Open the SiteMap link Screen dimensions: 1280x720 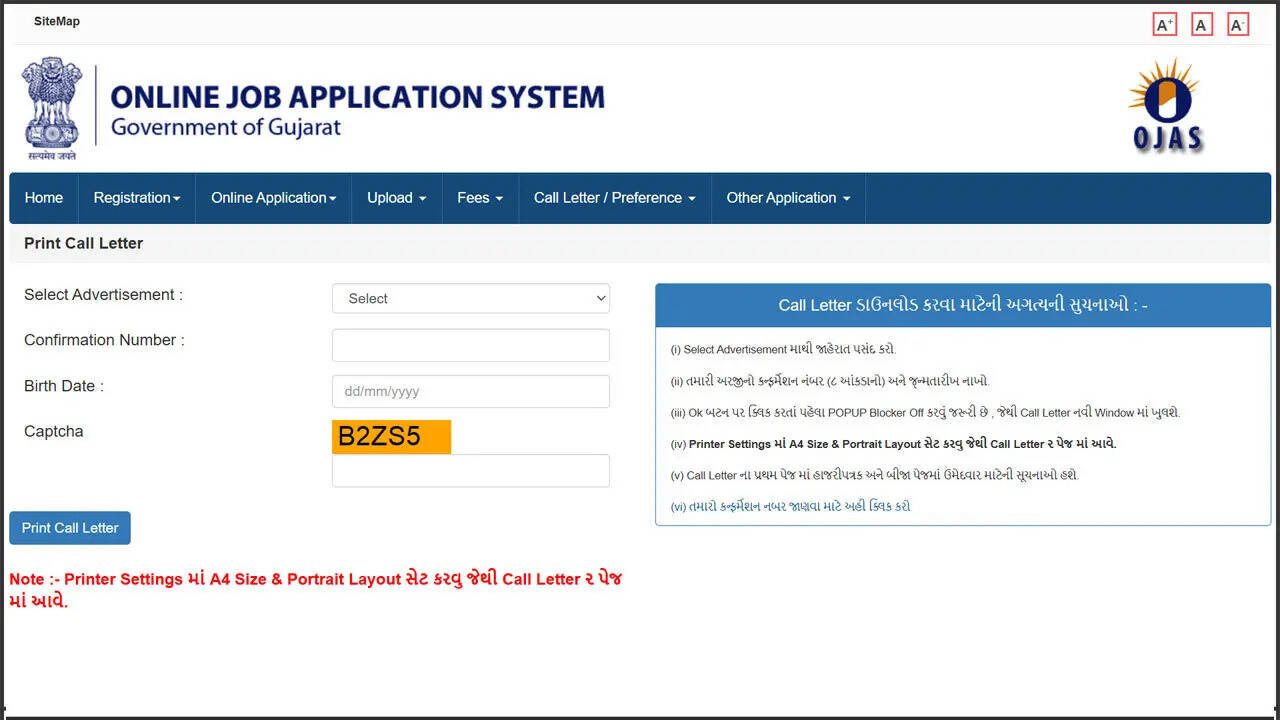click(57, 21)
